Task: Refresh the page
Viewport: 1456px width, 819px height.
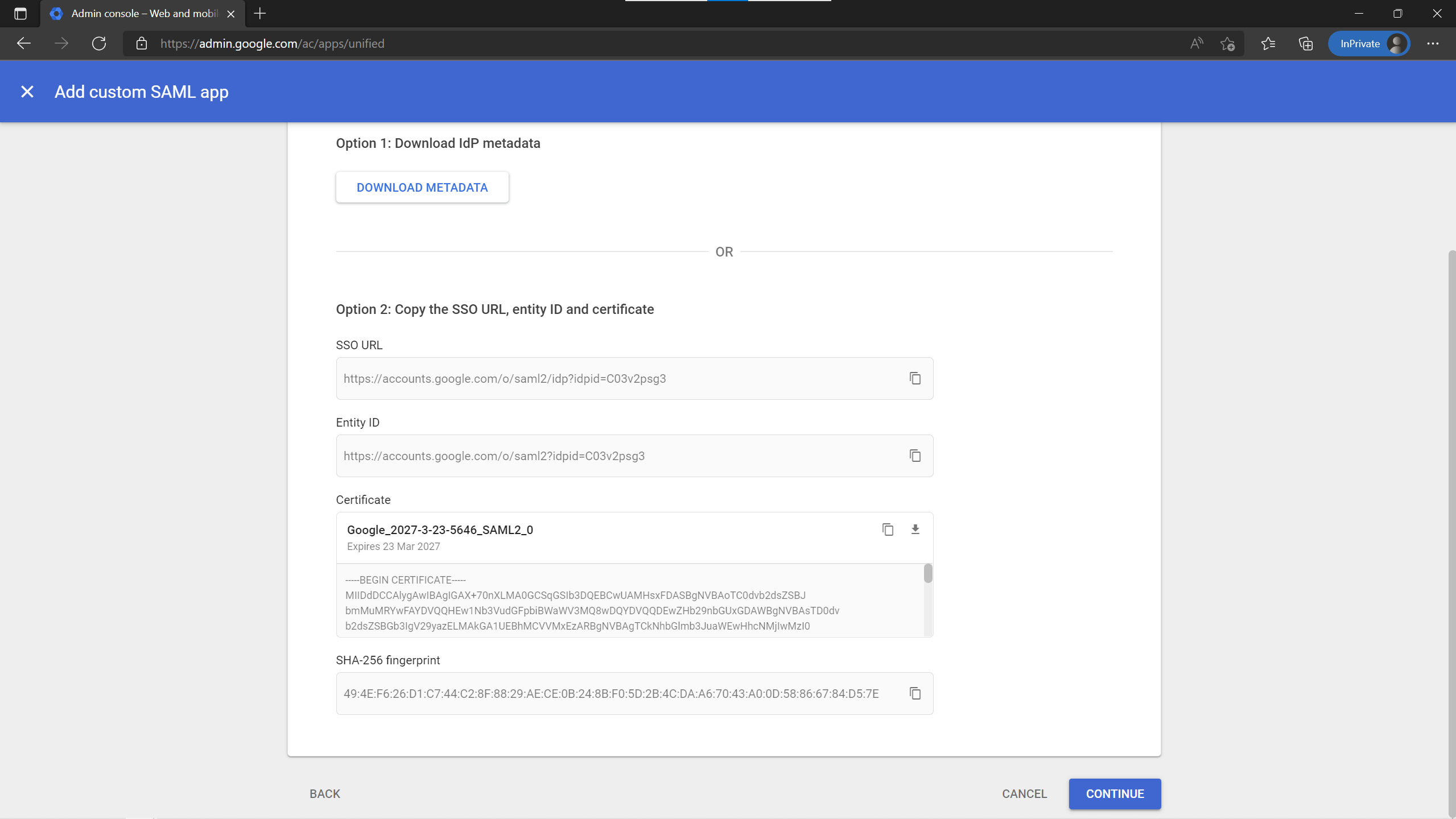Action: coord(99,43)
